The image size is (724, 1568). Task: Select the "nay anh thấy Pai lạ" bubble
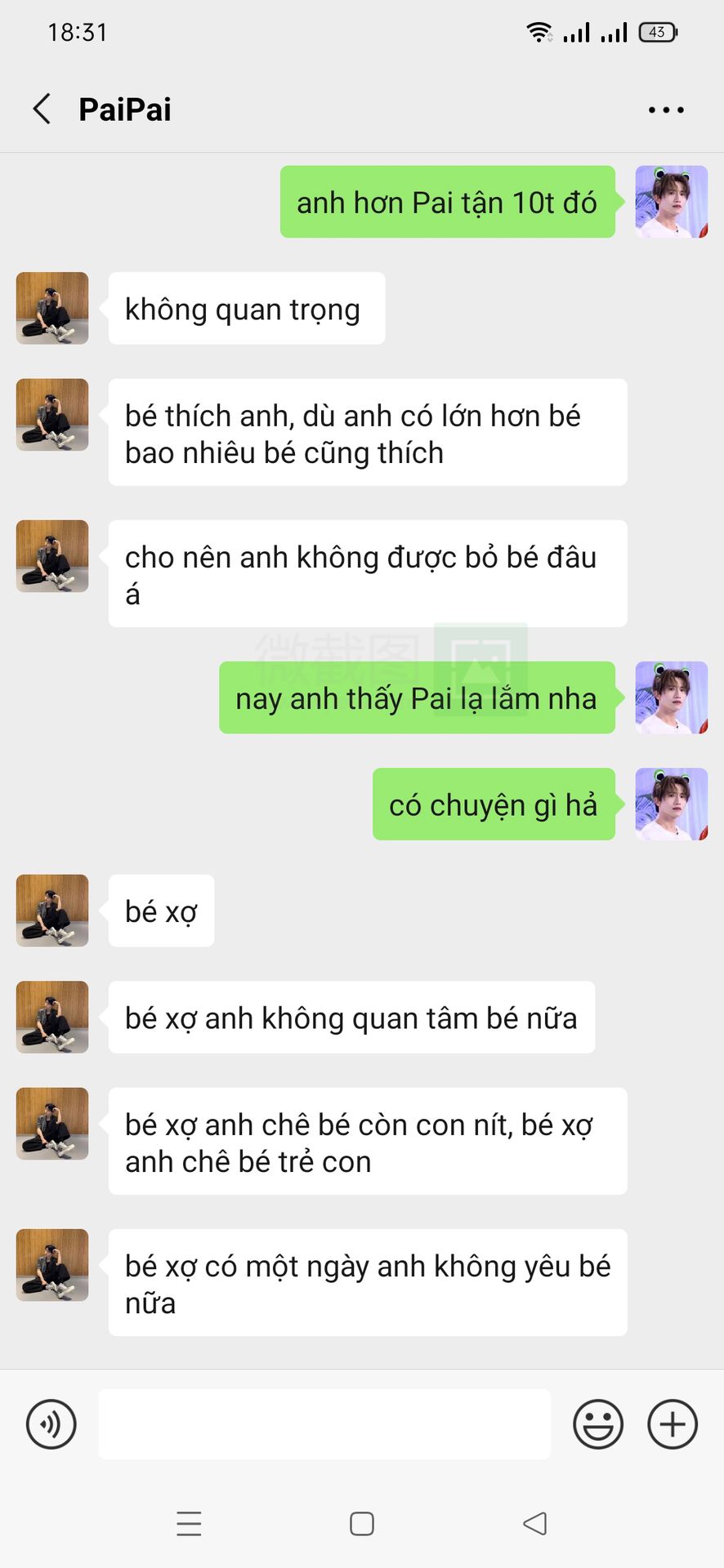click(417, 697)
